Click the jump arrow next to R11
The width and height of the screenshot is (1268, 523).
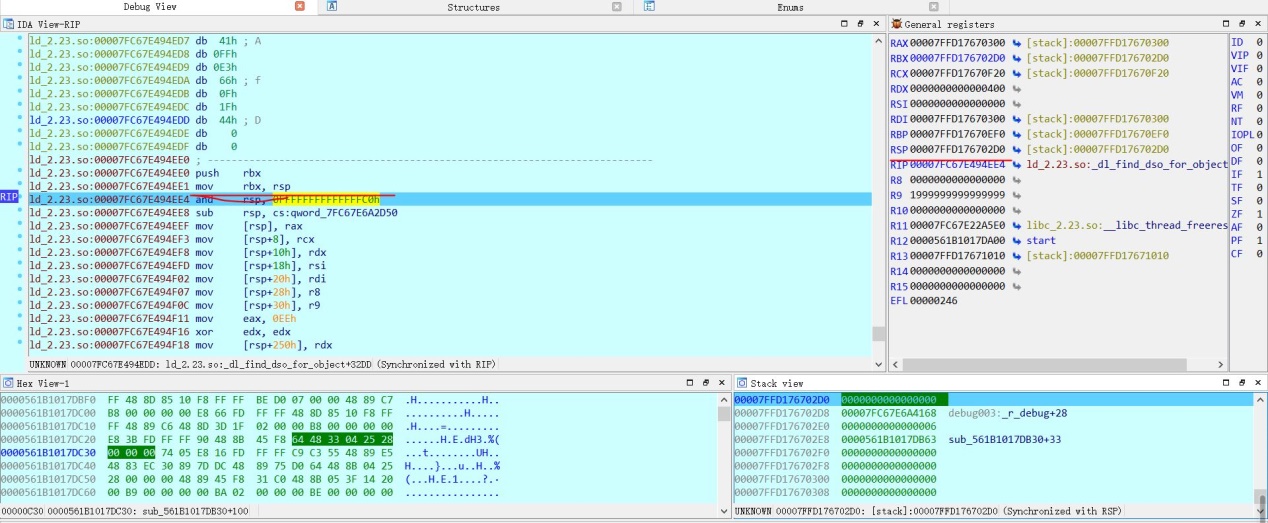(1017, 225)
